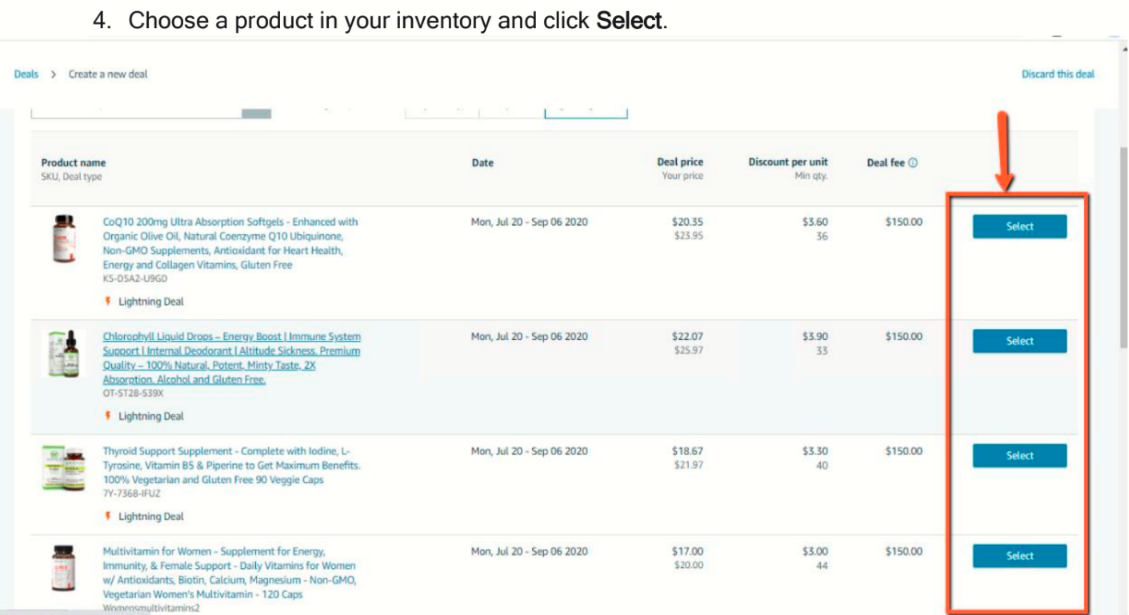The width and height of the screenshot is (1129, 615).
Task: Click the search button beside the search box
Action: pos(257,112)
